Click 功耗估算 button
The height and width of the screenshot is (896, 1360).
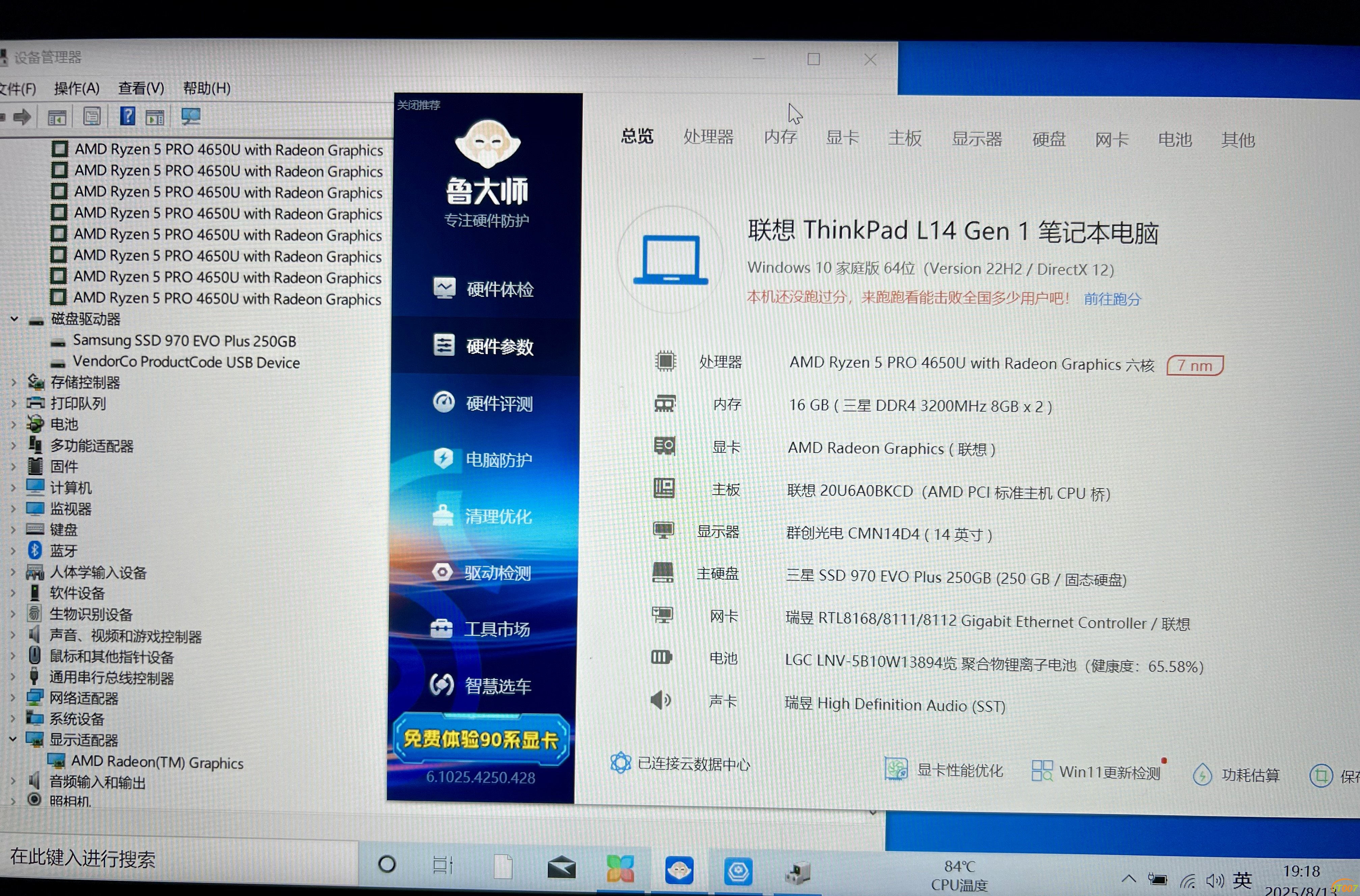click(1236, 775)
